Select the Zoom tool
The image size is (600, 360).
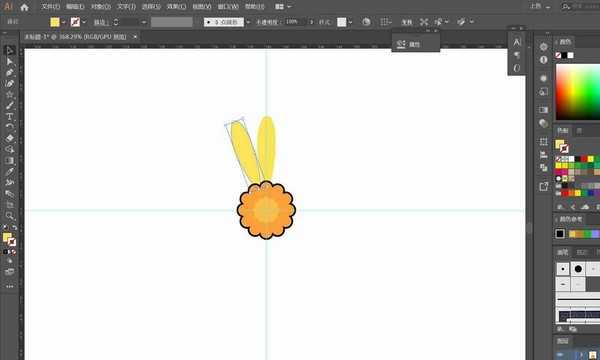tap(10, 215)
